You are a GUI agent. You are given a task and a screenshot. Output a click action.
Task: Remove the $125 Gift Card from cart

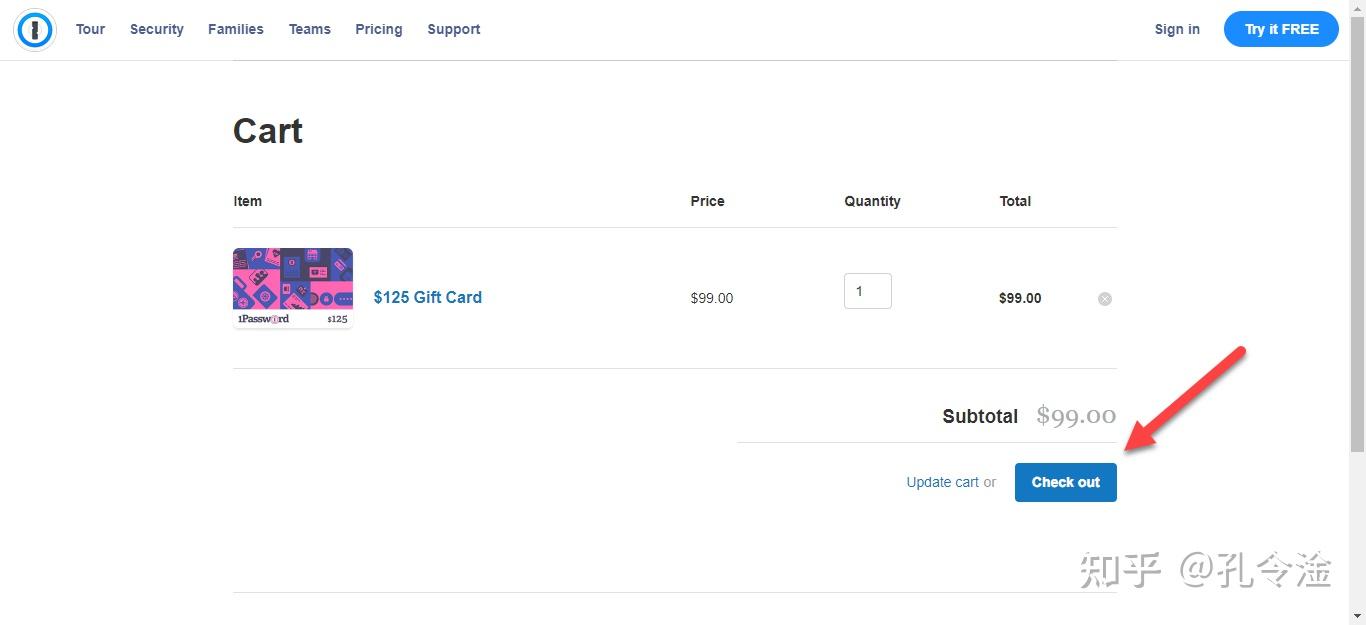pos(1105,299)
